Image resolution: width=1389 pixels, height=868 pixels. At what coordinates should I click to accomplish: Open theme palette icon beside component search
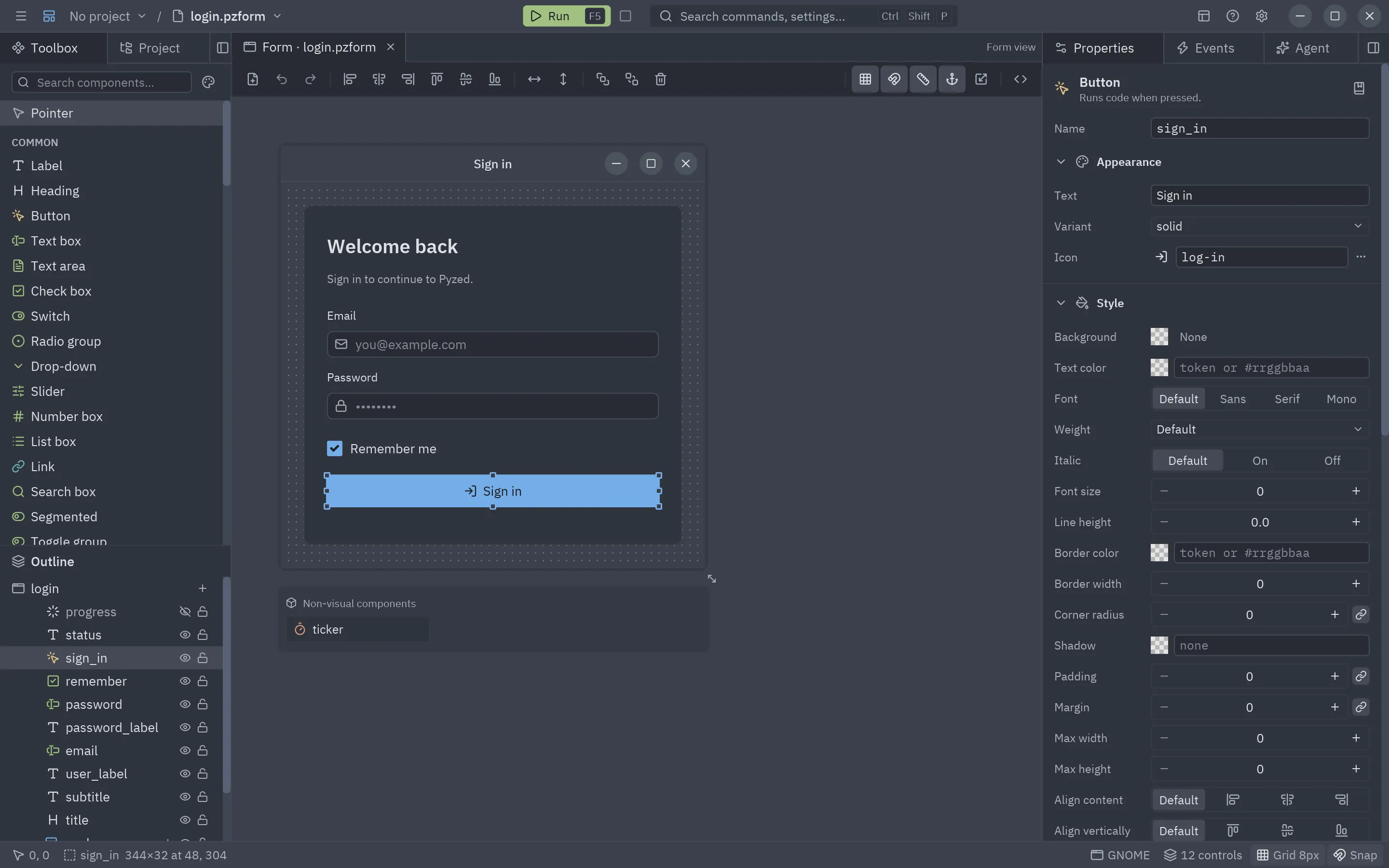coord(208,82)
